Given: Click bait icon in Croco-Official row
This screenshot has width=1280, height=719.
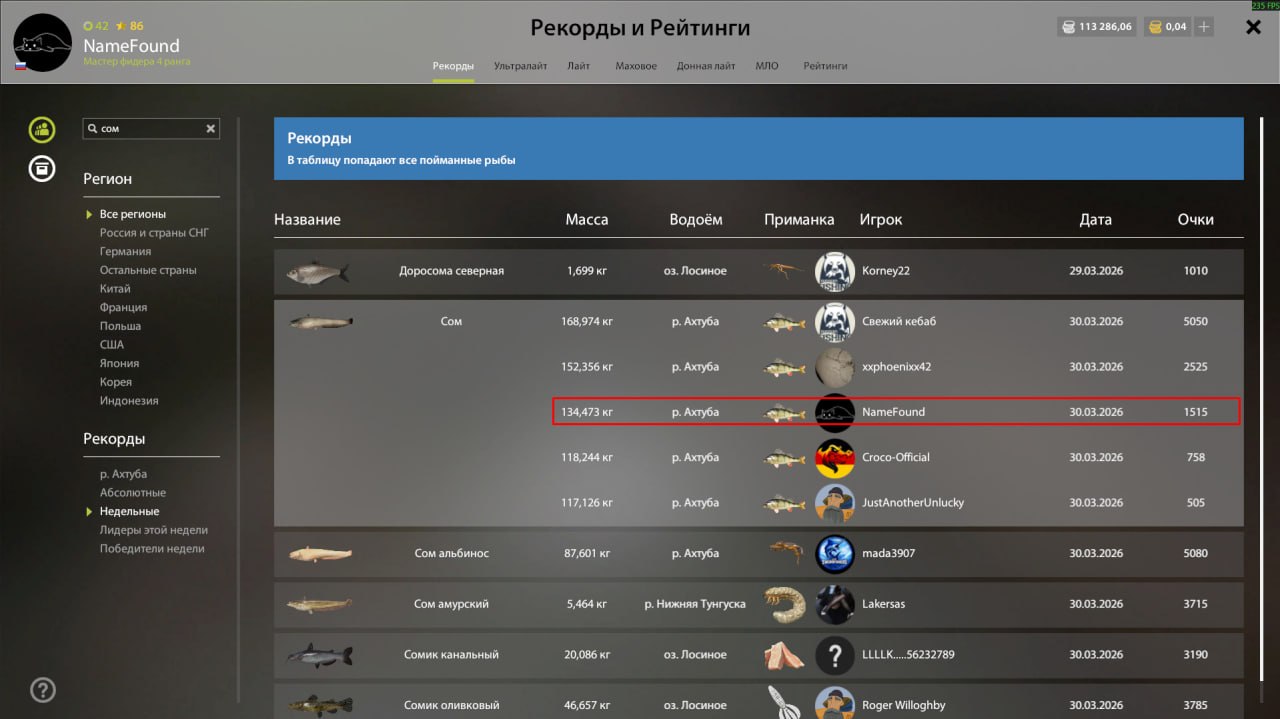Looking at the screenshot, I should (x=785, y=458).
